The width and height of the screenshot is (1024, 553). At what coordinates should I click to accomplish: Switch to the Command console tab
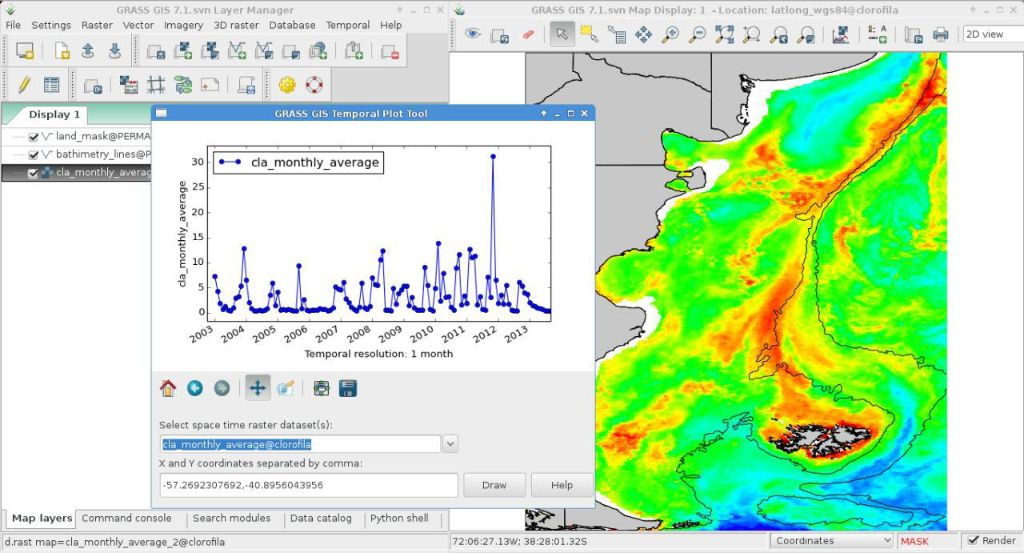126,519
